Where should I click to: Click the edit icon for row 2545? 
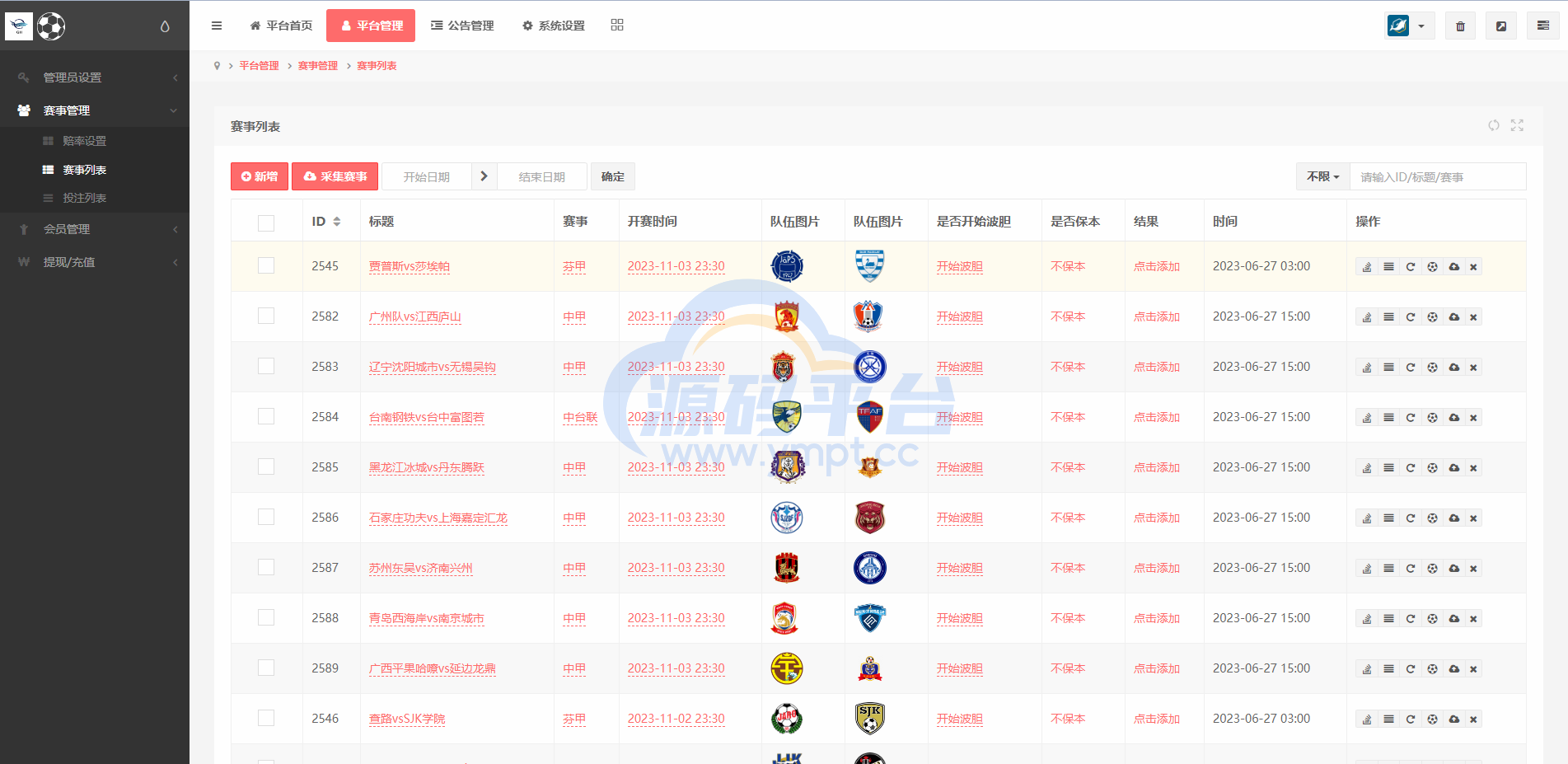[x=1367, y=266]
